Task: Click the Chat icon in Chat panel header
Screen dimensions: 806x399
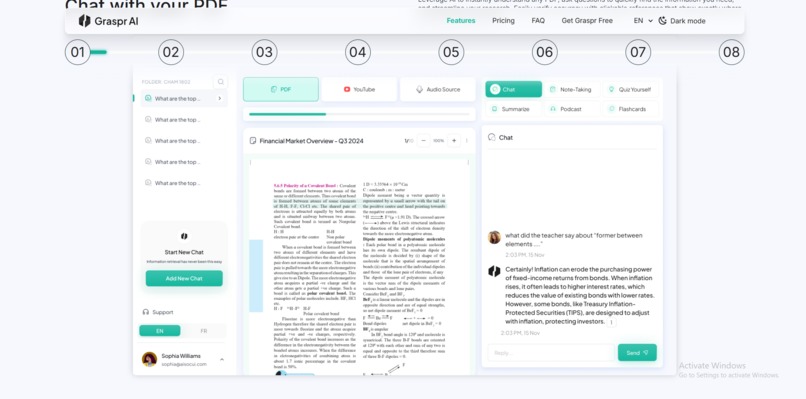Action: 492,137
